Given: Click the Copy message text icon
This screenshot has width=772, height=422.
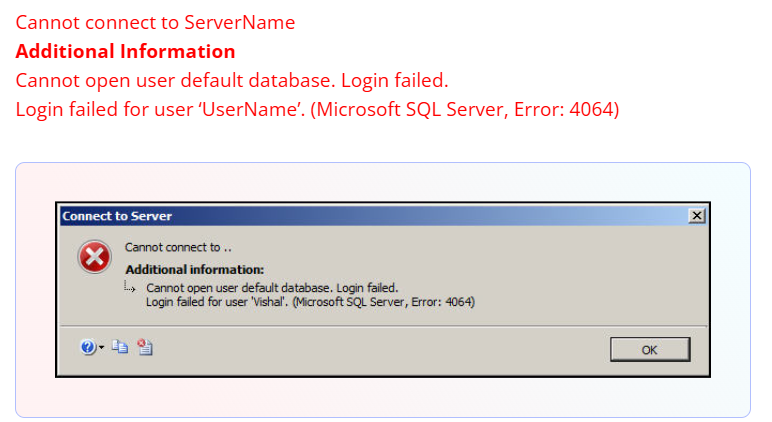Looking at the screenshot, I should coord(120,347).
